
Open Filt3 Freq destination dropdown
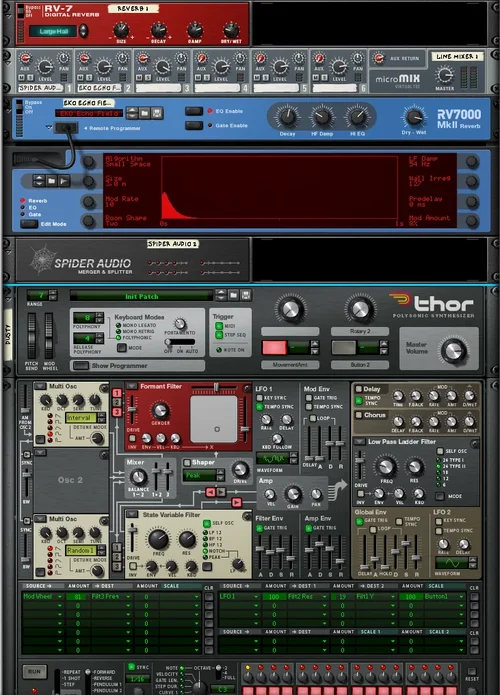[111, 597]
